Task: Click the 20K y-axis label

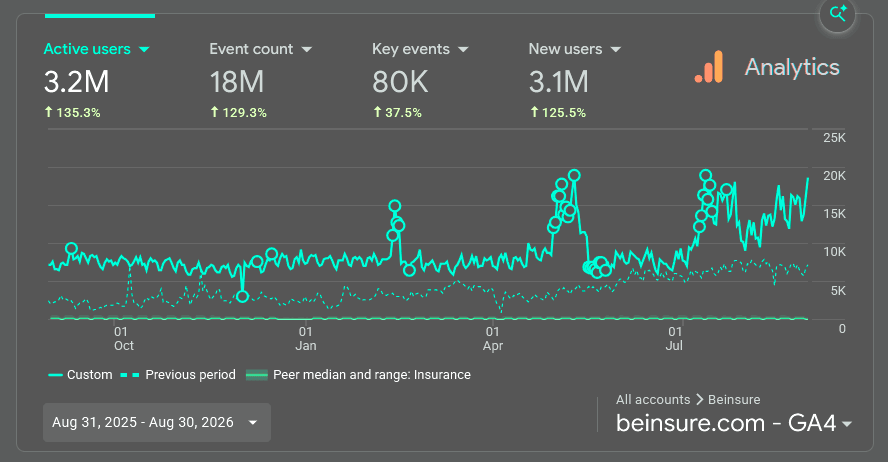Action: [834, 176]
